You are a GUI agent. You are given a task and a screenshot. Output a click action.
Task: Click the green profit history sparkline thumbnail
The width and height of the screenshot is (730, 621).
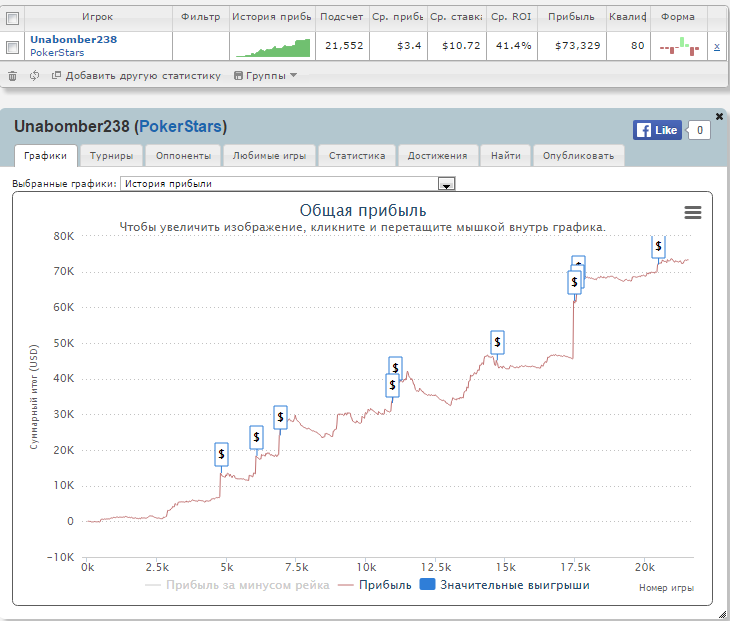[x=273, y=47]
